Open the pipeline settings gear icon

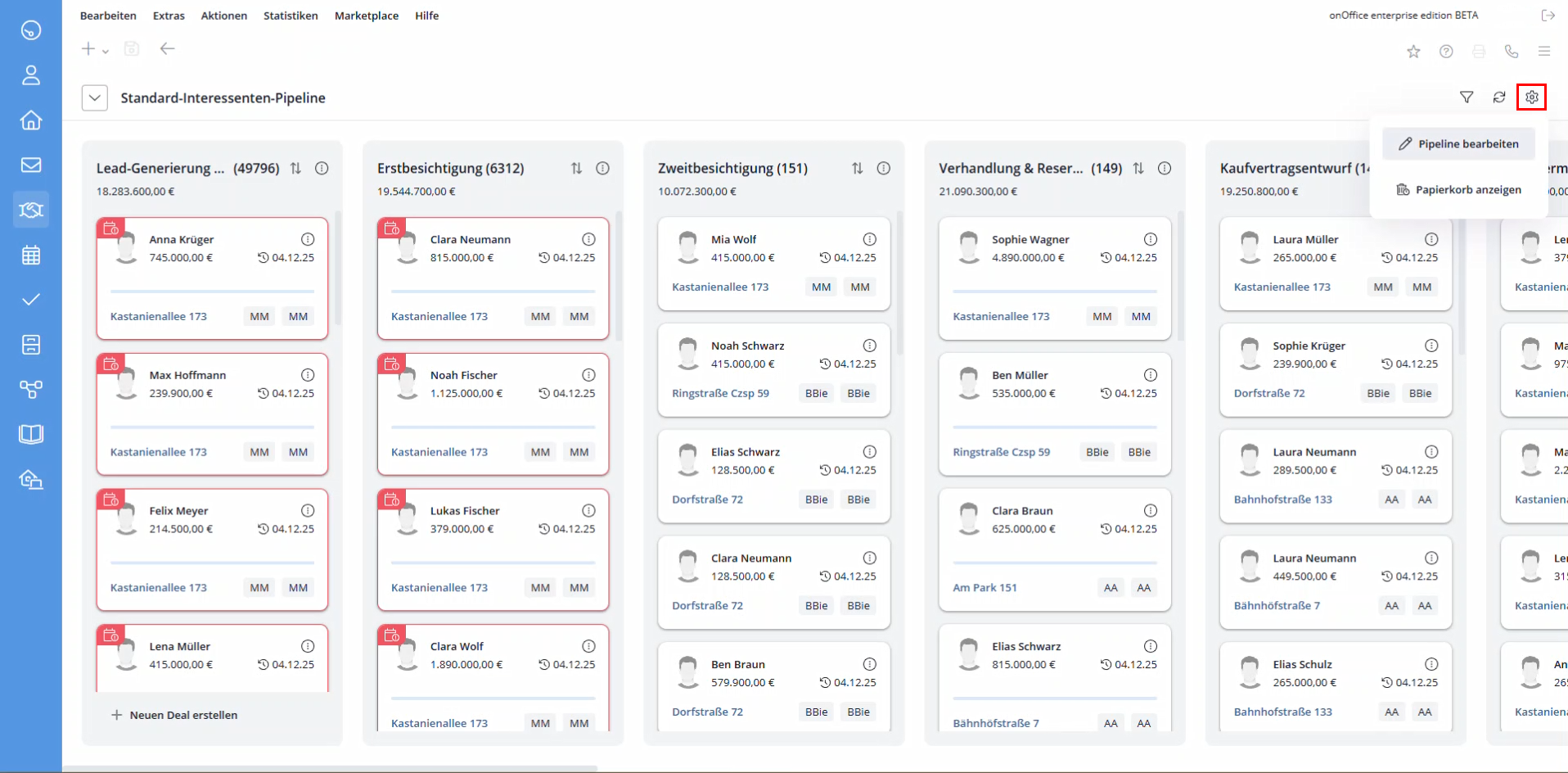pyautogui.click(x=1531, y=97)
